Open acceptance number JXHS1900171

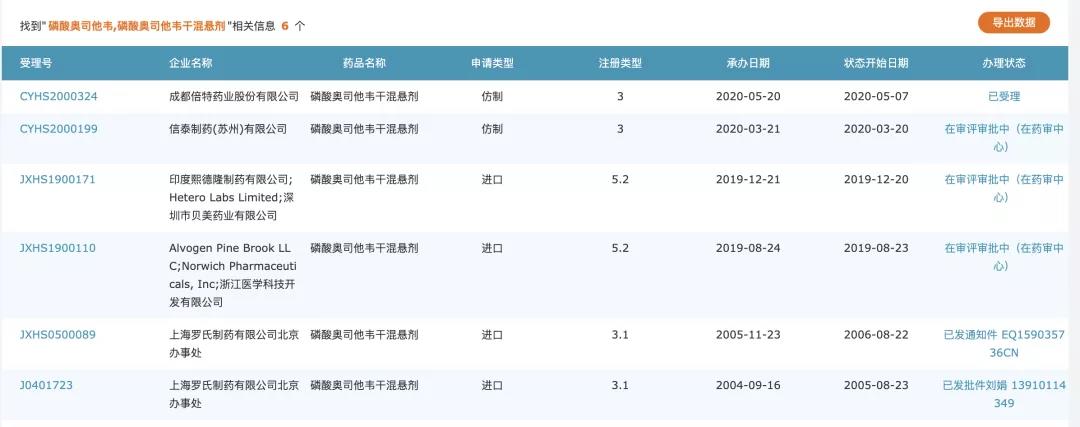point(58,179)
